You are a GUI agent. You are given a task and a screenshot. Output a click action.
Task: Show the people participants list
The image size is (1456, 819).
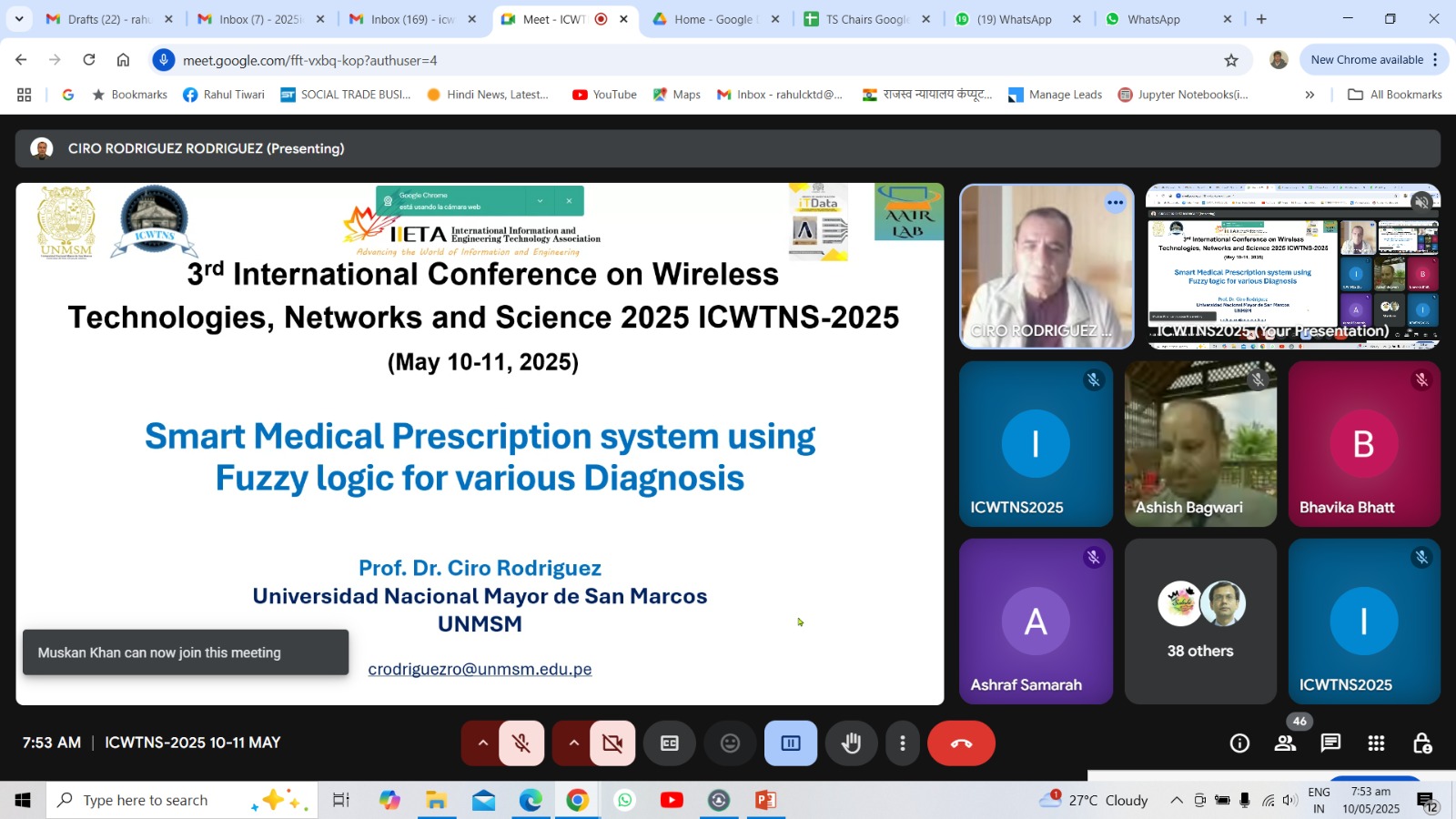pos(1285,743)
